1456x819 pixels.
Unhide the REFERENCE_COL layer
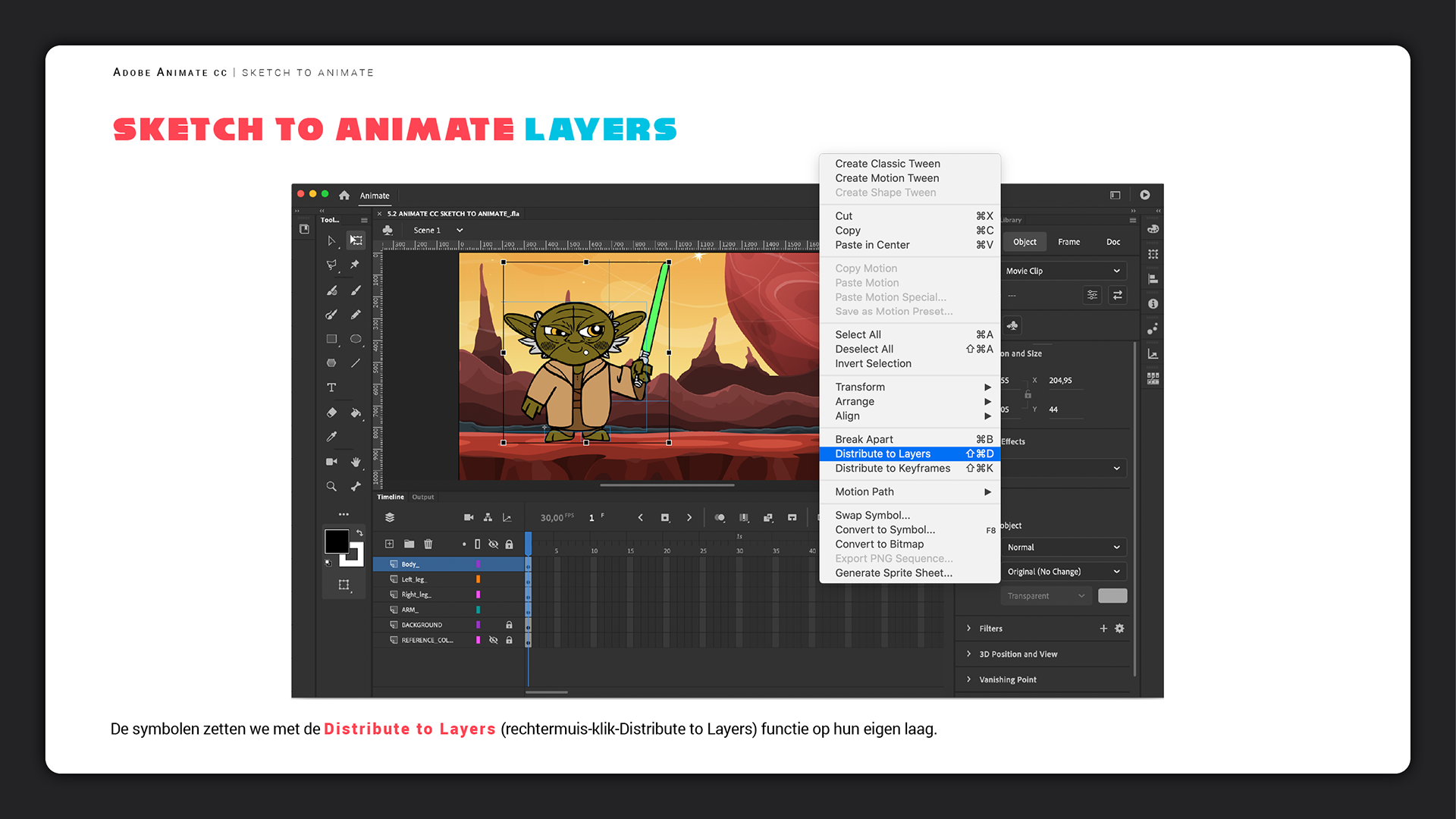point(493,640)
